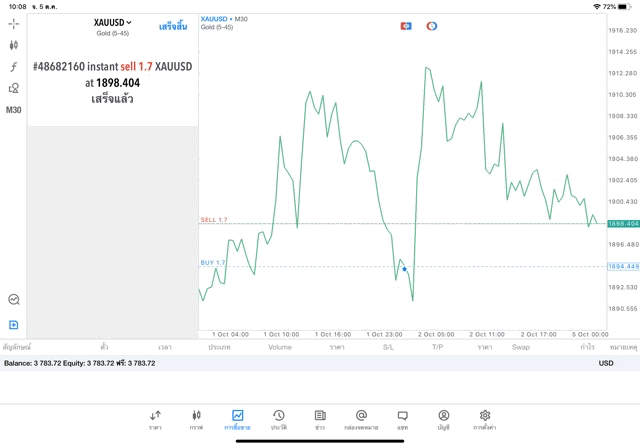Screen dimensions: 640x447
Task: Open the Chat (แชท) tab
Action: 402,420
